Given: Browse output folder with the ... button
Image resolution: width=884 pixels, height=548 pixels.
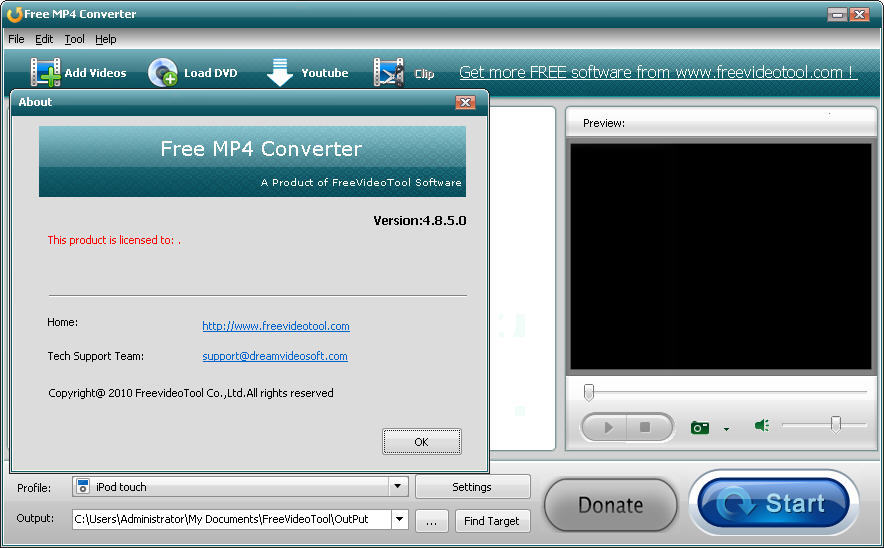Looking at the screenshot, I should pyautogui.click(x=431, y=521).
